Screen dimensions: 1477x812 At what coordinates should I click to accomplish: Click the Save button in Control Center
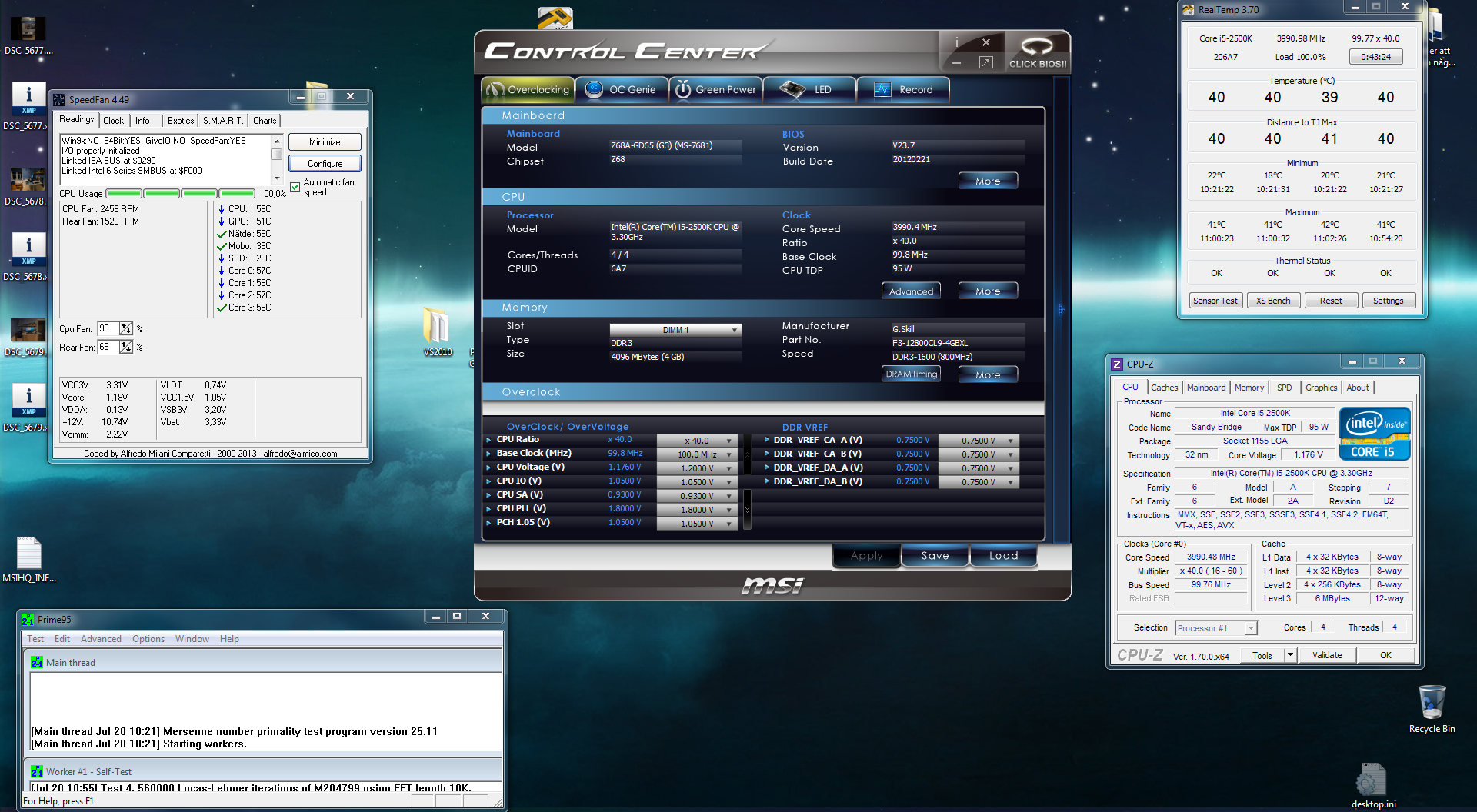pyautogui.click(x=935, y=555)
